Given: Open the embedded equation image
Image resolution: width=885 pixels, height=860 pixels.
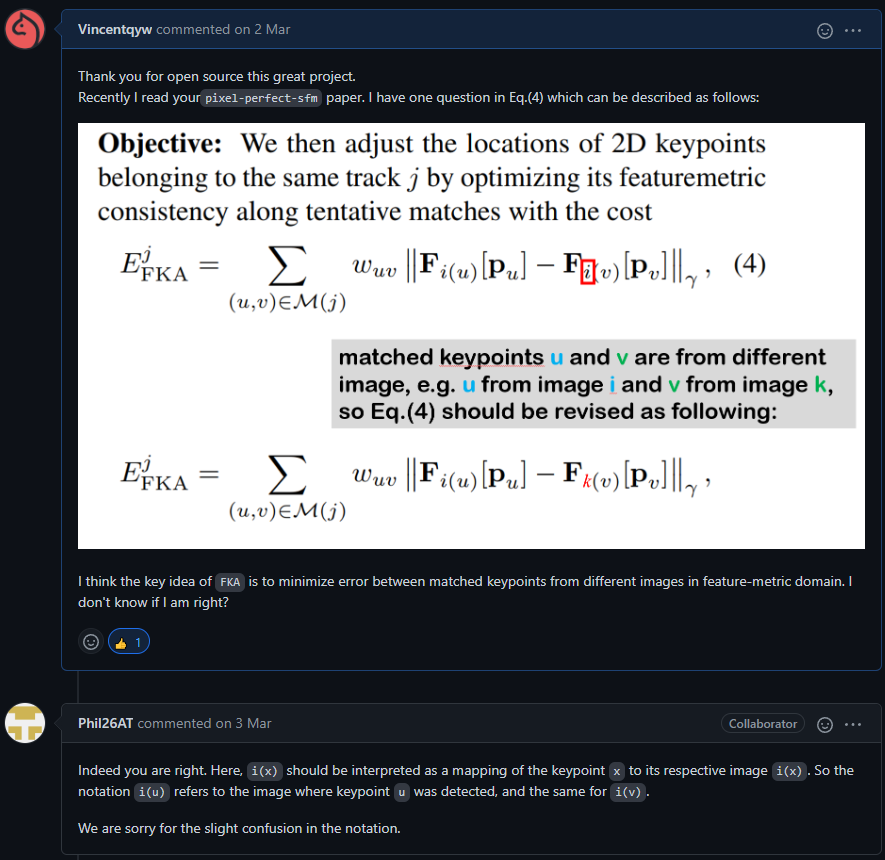Looking at the screenshot, I should [471, 336].
